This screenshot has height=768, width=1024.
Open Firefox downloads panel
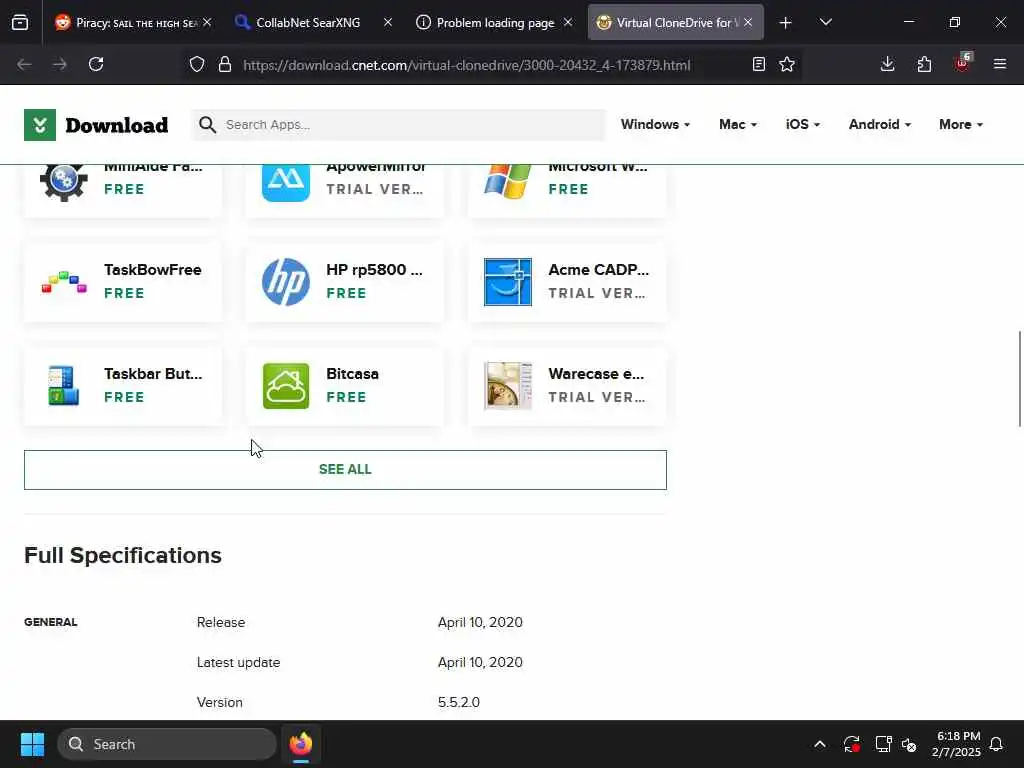coord(888,64)
